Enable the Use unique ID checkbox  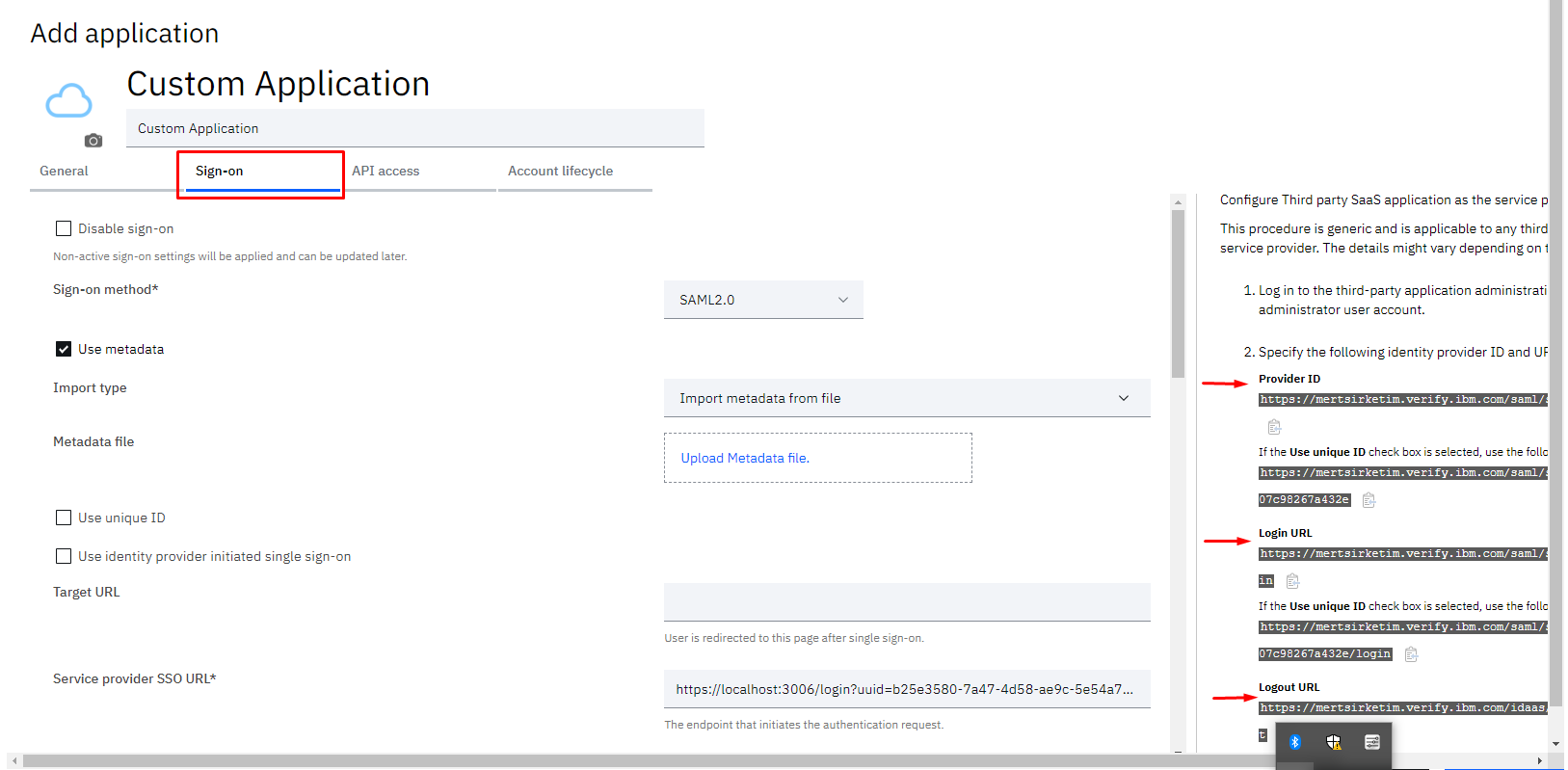64,518
